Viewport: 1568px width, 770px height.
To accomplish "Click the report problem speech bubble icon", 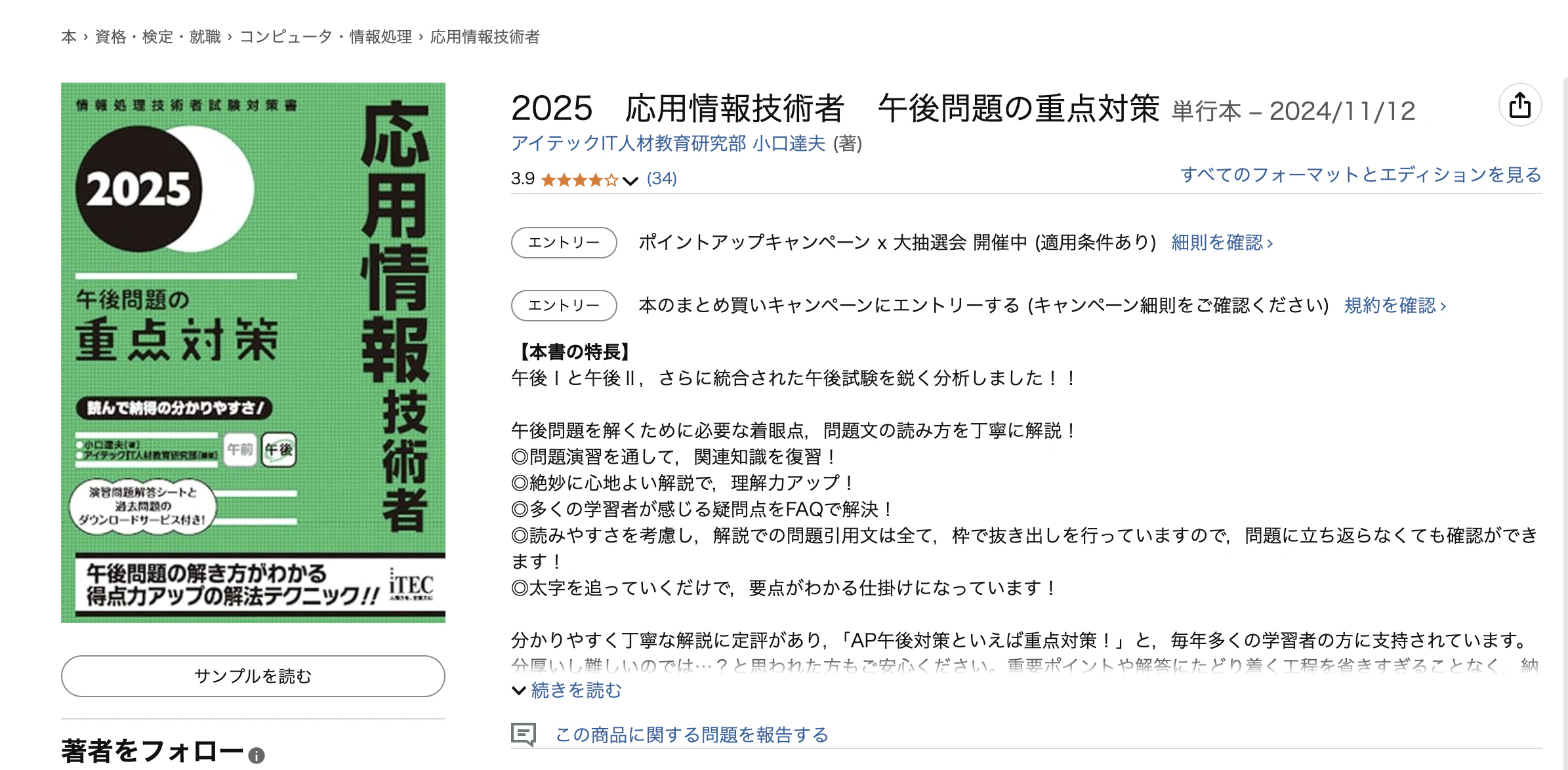I will point(524,733).
